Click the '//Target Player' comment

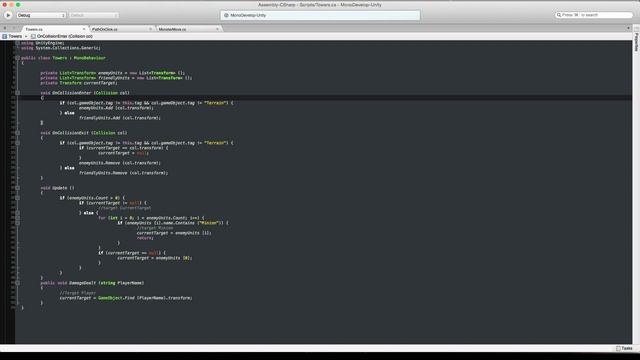78,293
